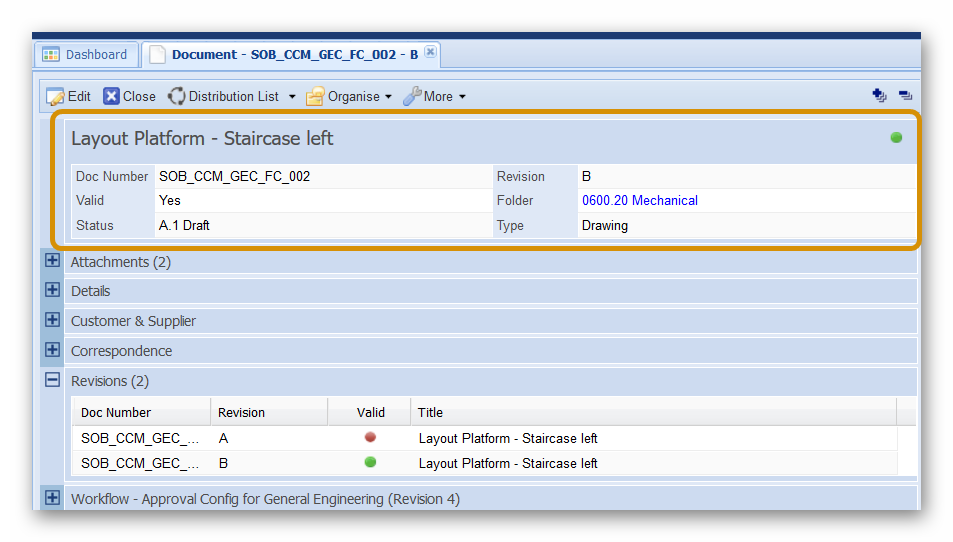Click the Organise folder icon
The image size is (953, 542).
point(315,96)
